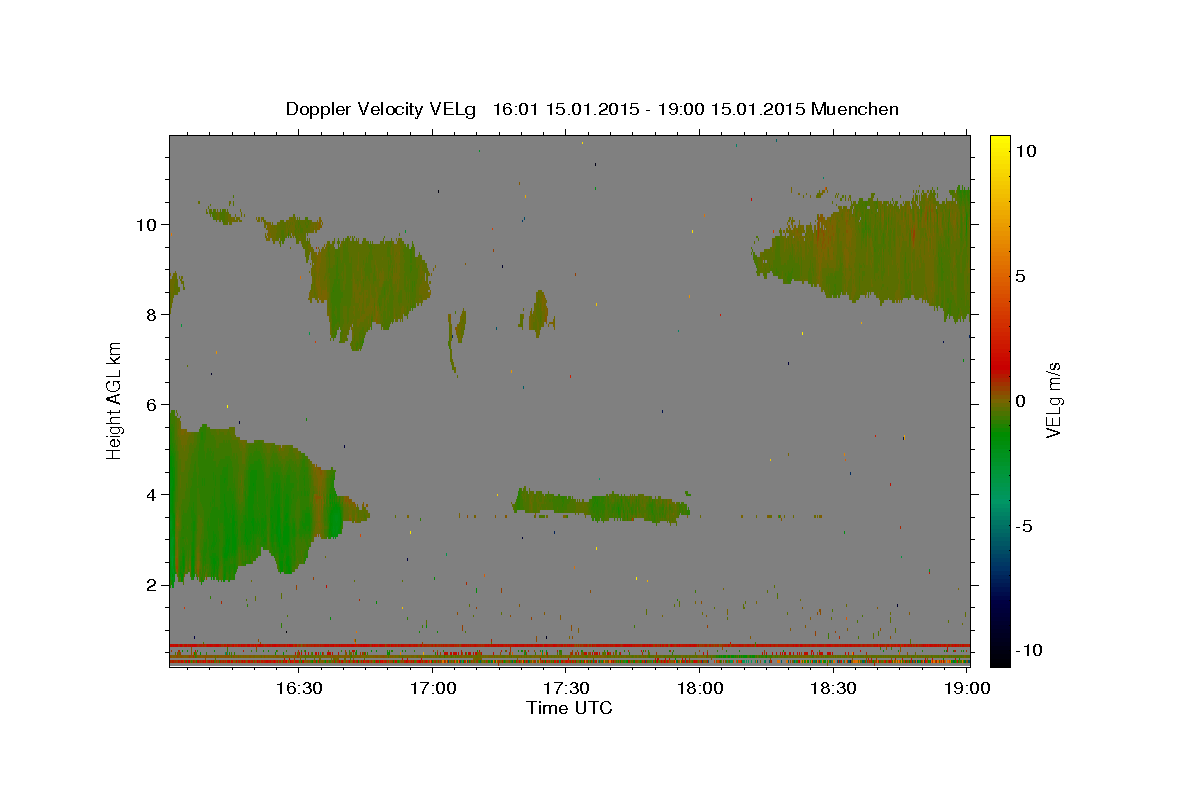Click the colorbar value 0 label
Viewport: 1200px width, 800px height.
1019,401
